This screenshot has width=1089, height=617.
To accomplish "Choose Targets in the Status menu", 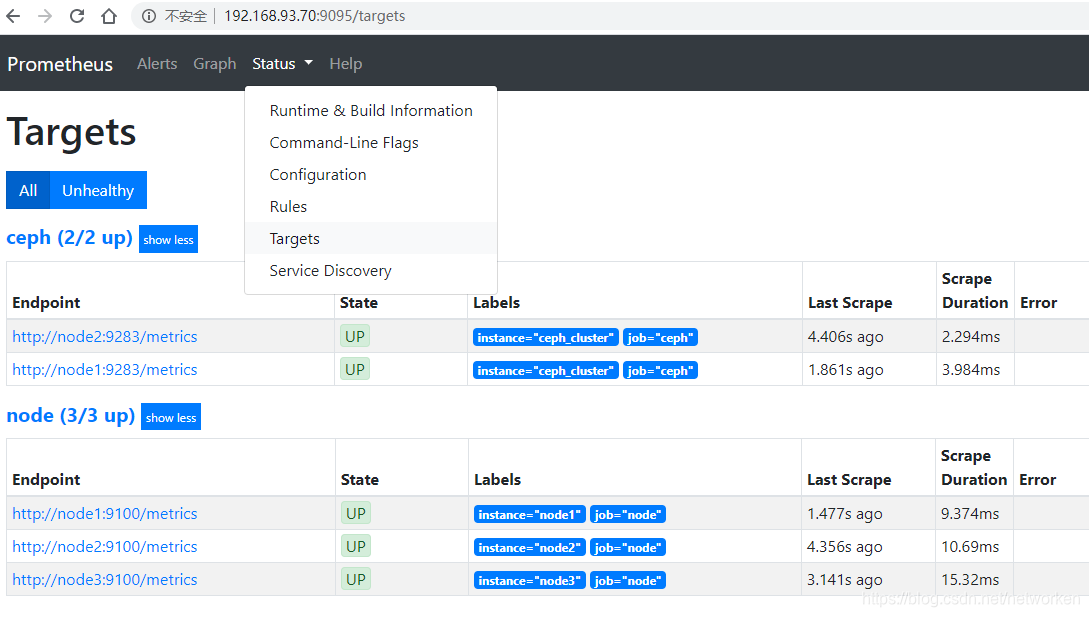I will (x=371, y=238).
